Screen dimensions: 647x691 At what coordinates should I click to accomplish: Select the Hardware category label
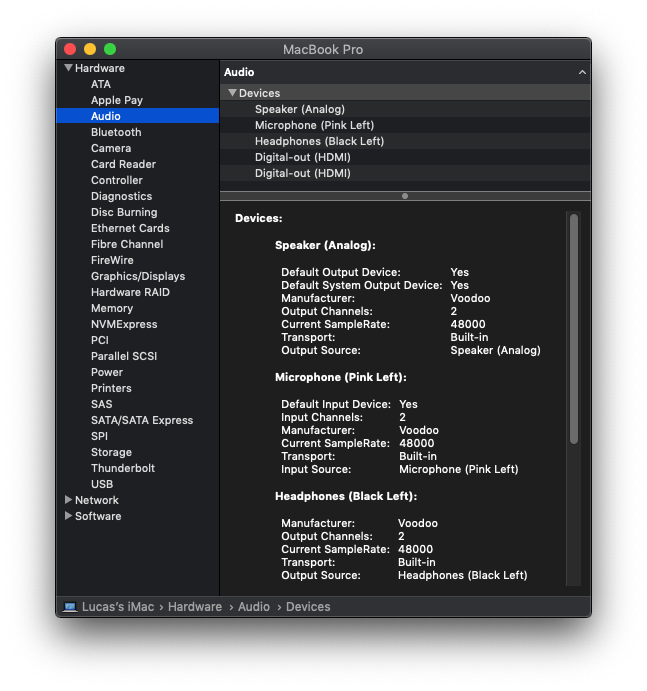[x=100, y=68]
